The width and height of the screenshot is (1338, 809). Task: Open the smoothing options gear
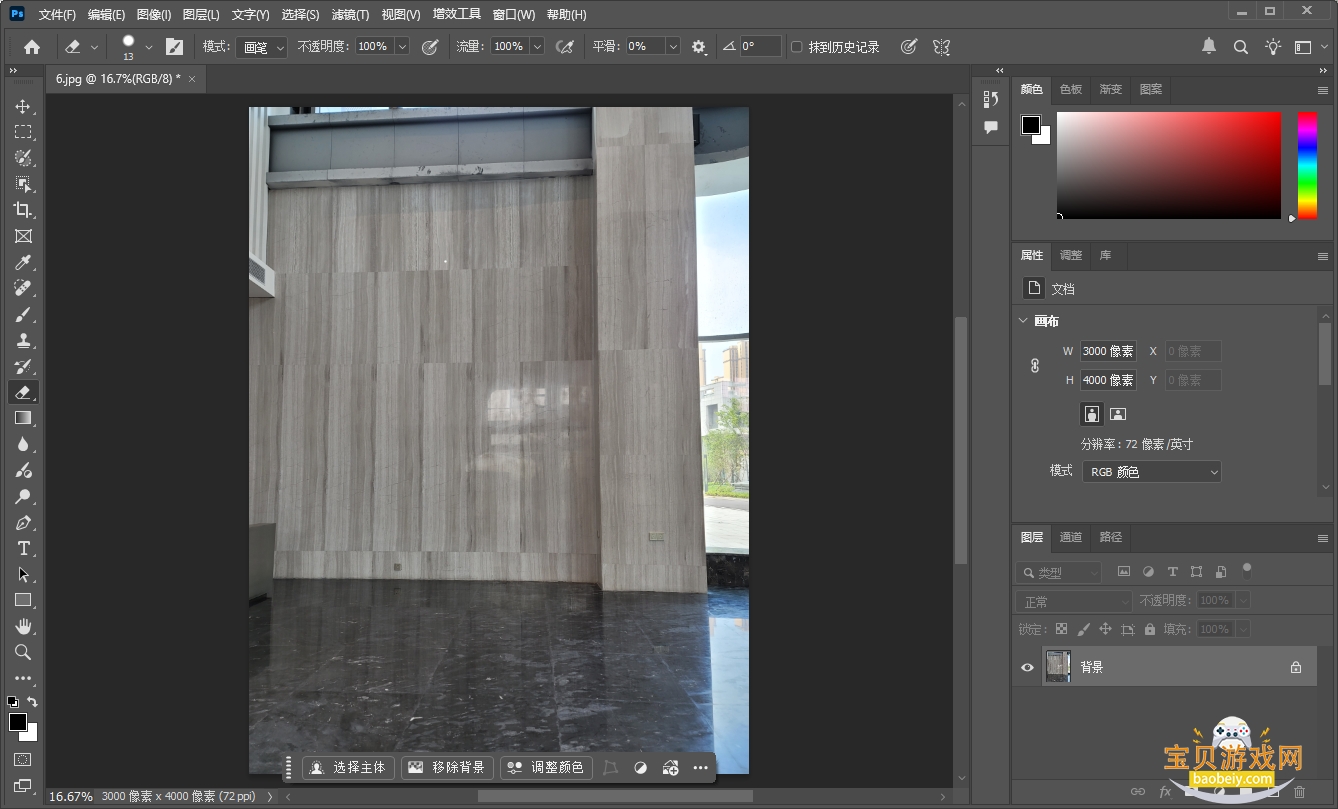pyautogui.click(x=698, y=47)
